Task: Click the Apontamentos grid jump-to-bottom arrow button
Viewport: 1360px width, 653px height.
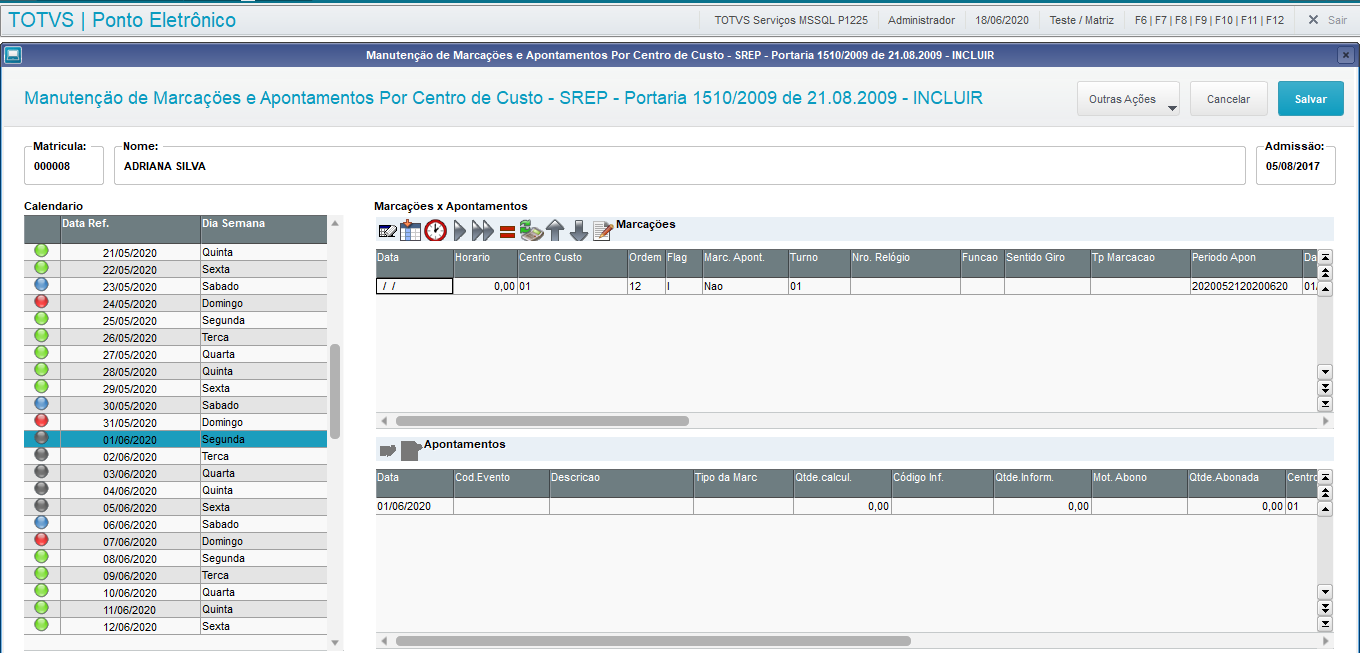Action: click(1325, 624)
